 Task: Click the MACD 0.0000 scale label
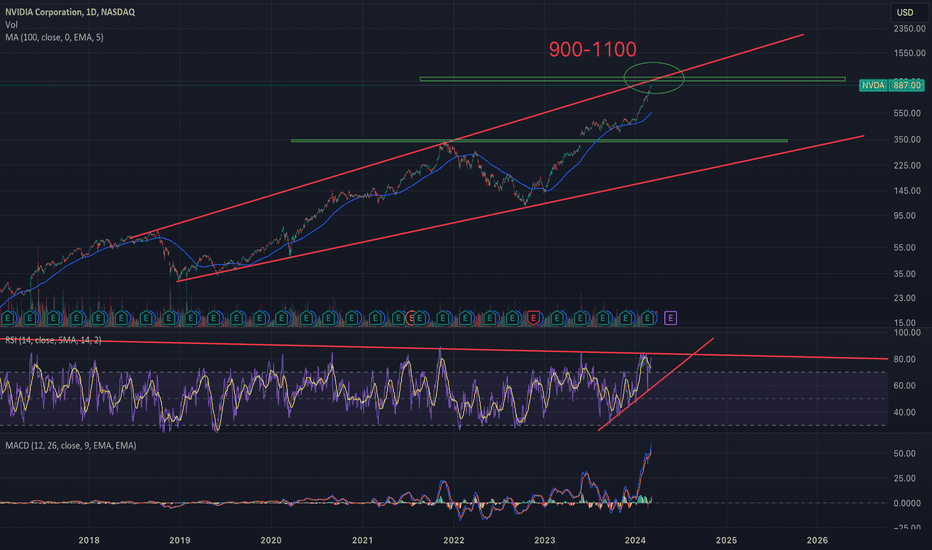(x=907, y=503)
